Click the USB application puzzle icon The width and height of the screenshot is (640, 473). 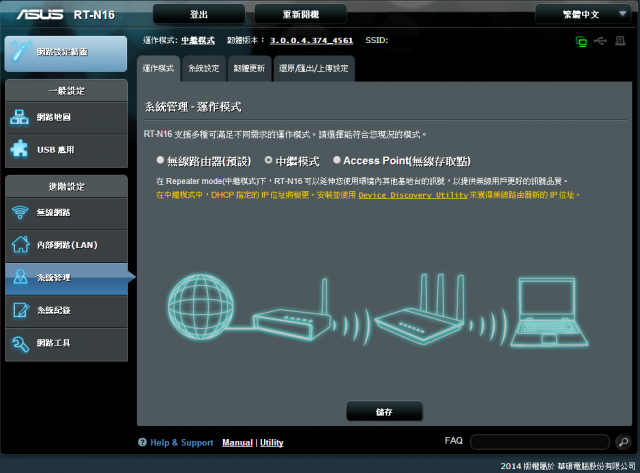click(x=19, y=149)
